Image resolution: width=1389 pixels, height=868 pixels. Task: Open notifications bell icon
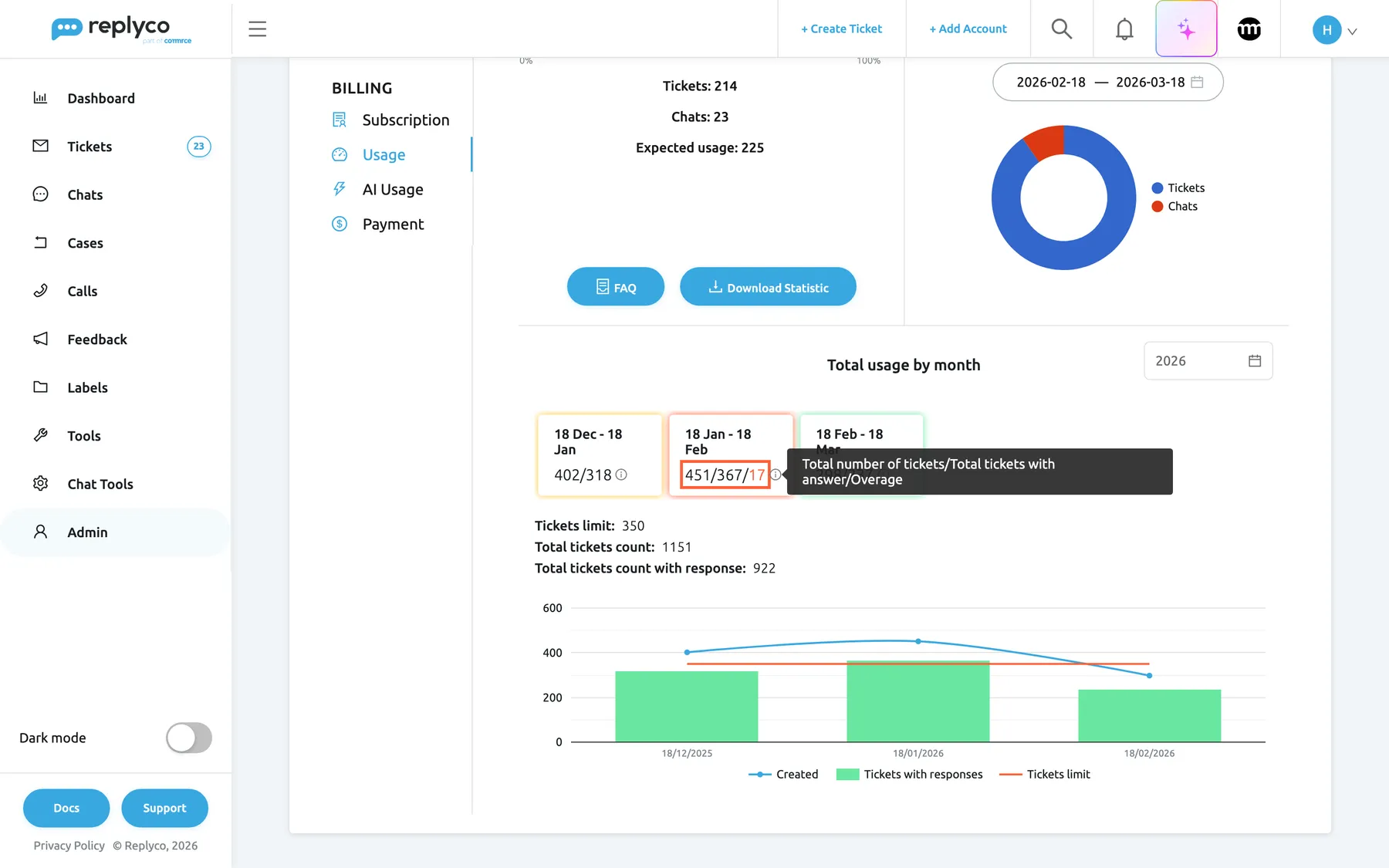[x=1124, y=29]
